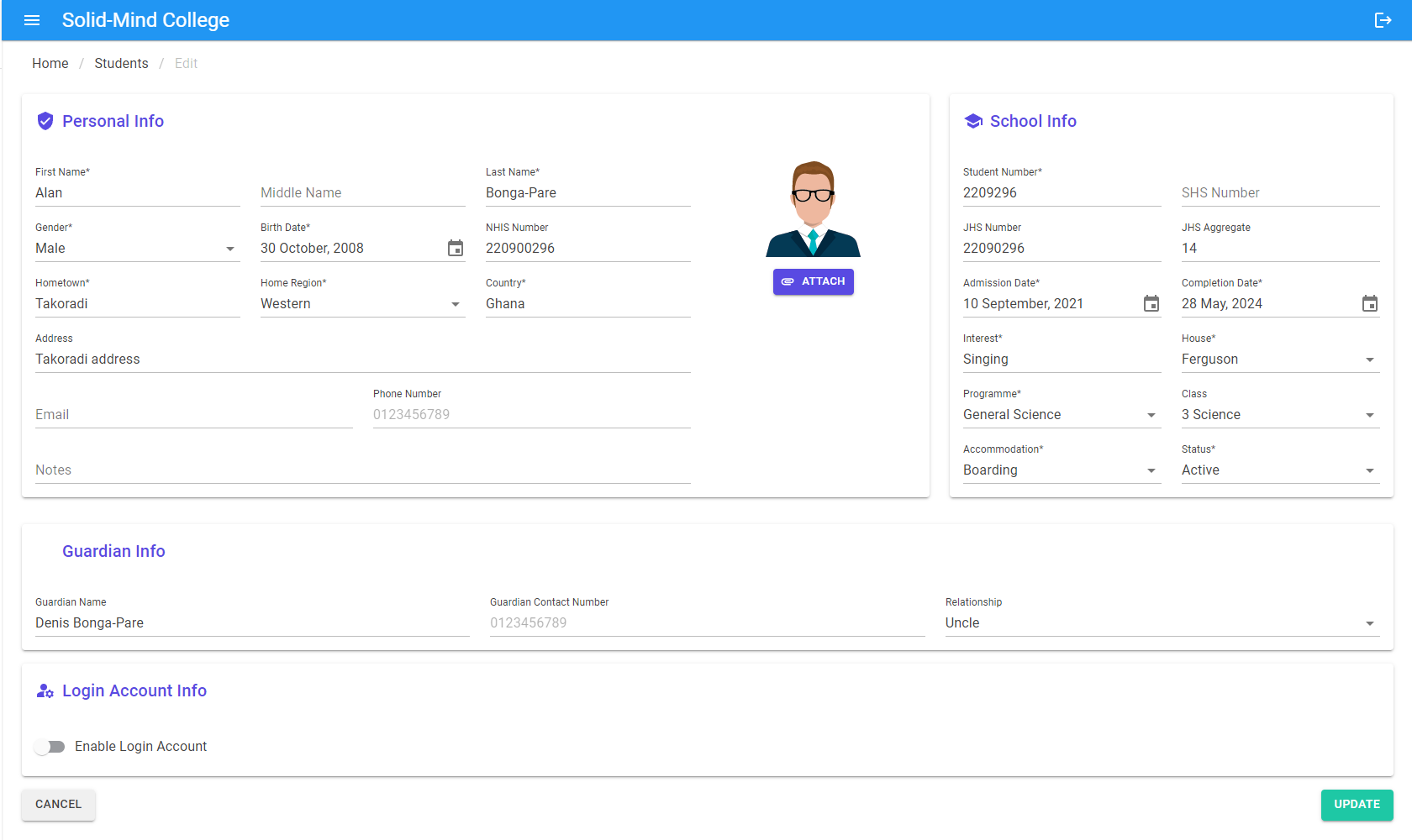Expand the Gender dropdown
The width and height of the screenshot is (1412, 840).
pyautogui.click(x=138, y=248)
